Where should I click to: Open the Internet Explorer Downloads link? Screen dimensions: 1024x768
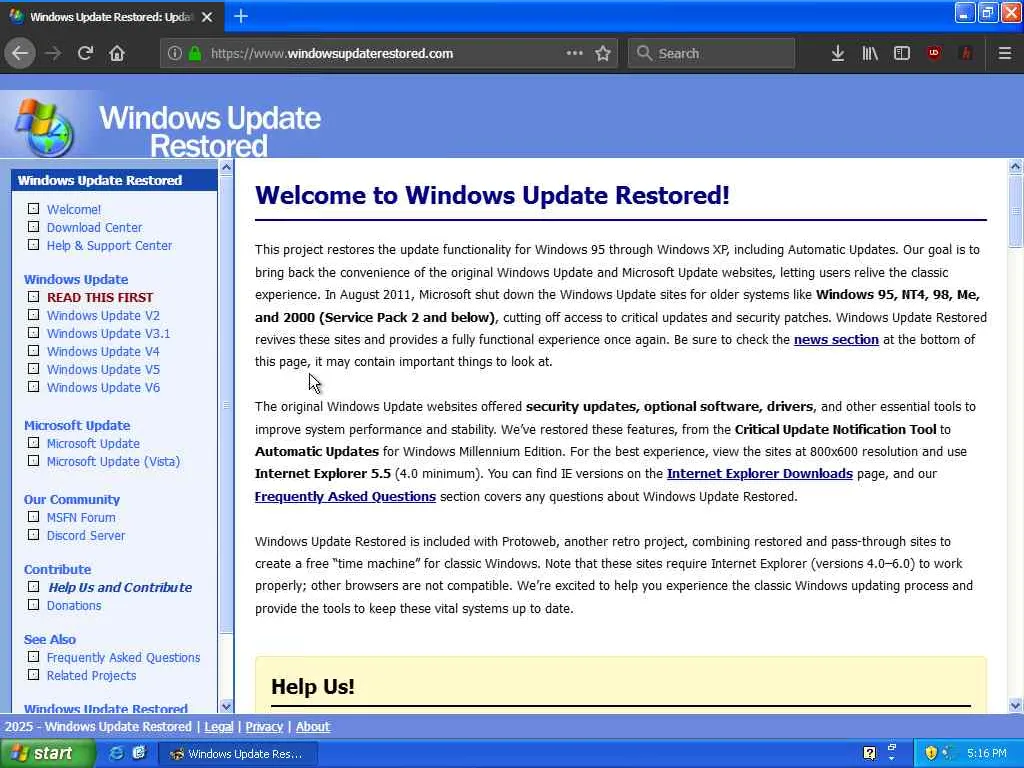click(x=760, y=473)
